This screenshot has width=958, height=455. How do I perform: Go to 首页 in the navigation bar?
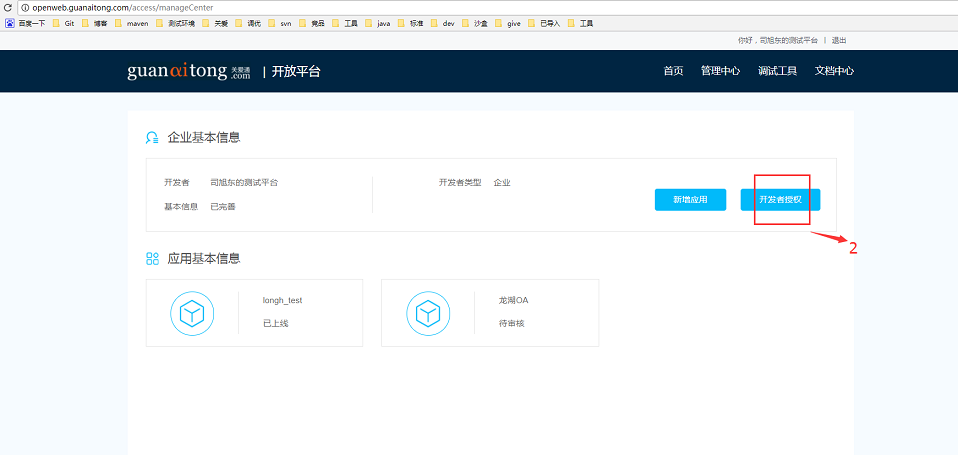coord(673,71)
